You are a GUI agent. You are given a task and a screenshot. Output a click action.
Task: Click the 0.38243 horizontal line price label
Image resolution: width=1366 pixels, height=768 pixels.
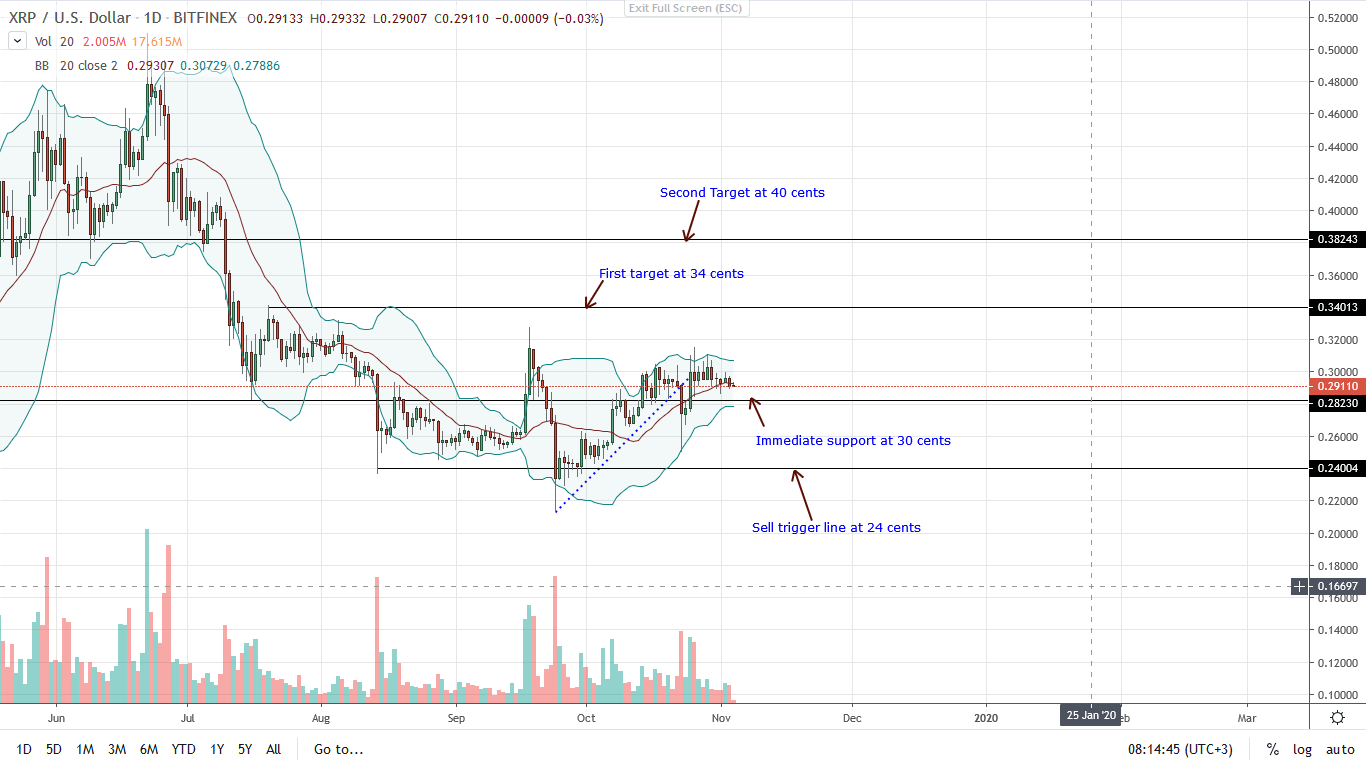1336,241
